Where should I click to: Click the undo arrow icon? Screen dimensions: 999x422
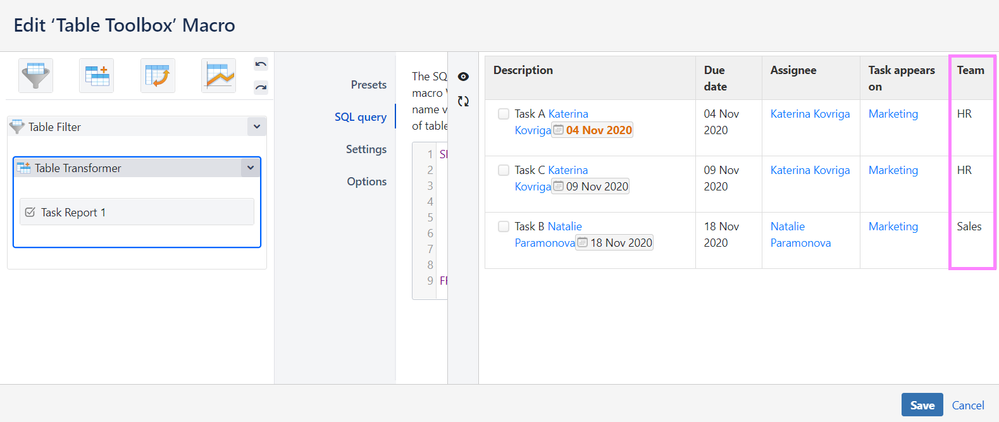tap(261, 65)
